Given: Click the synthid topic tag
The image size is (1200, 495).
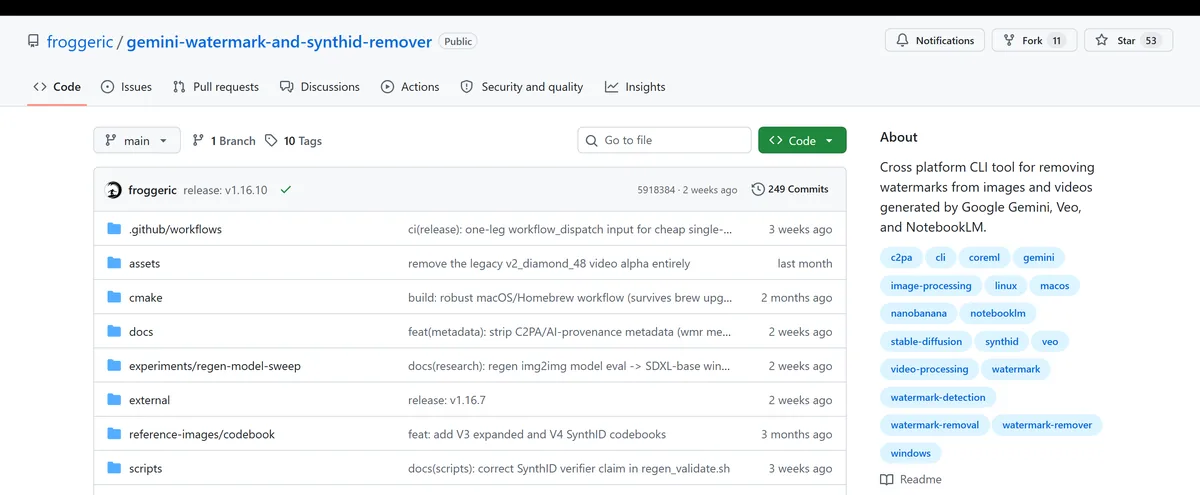Looking at the screenshot, I should [x=1002, y=341].
